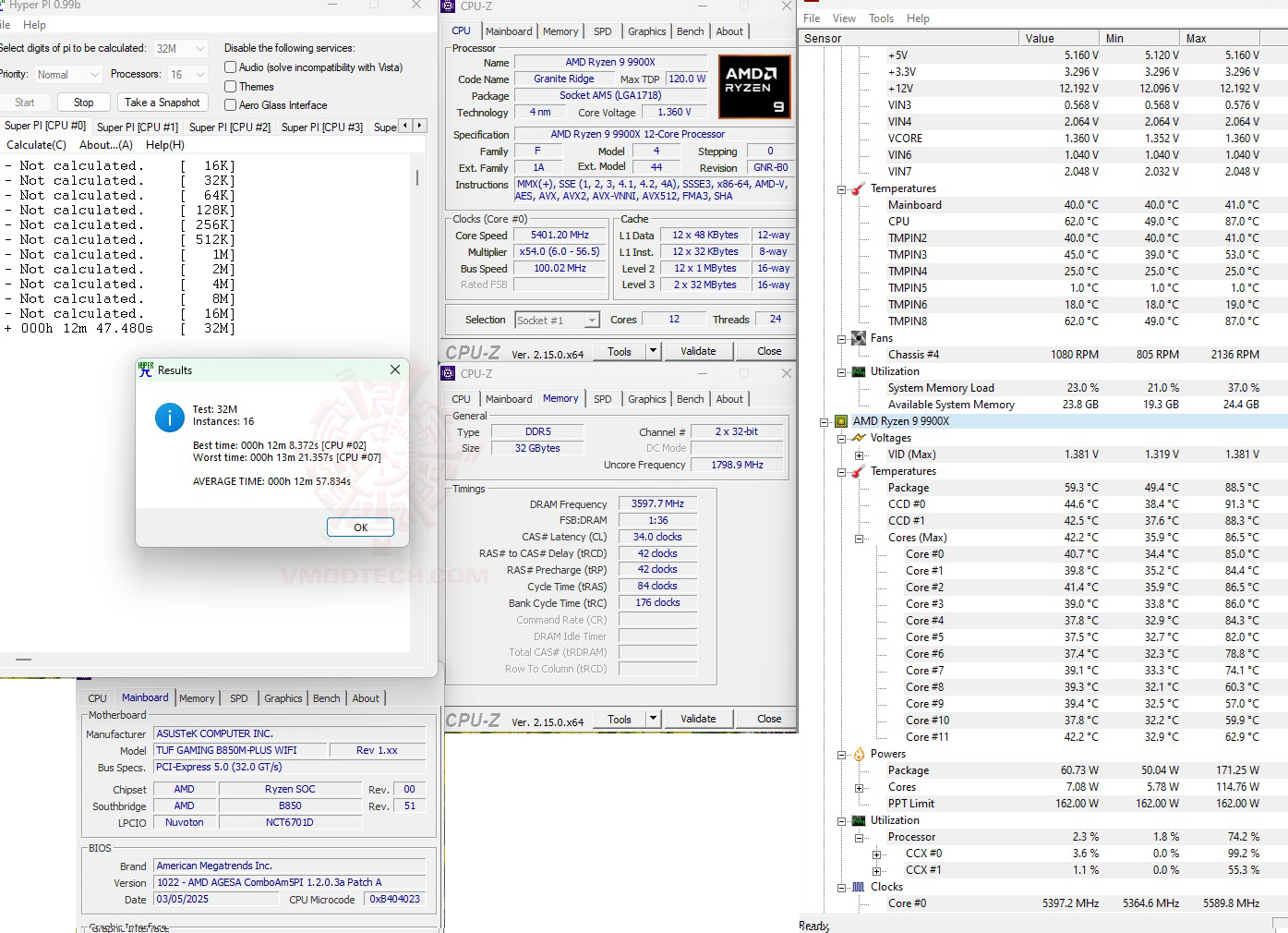Check the Aero Glass Interface option
This screenshot has width=1288, height=933.
231,105
